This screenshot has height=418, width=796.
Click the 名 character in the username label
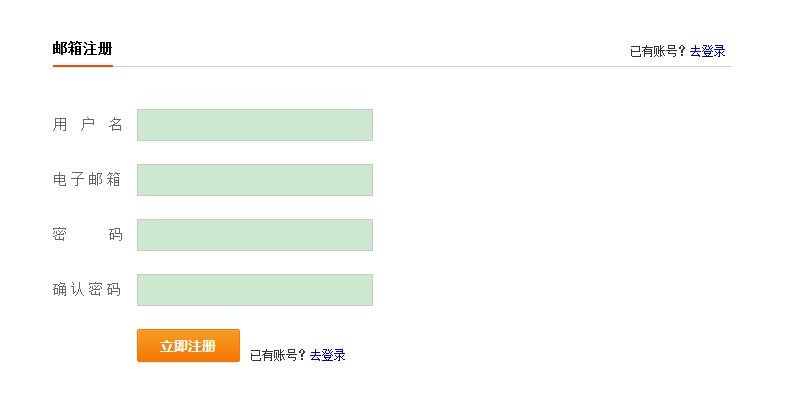[116, 125]
